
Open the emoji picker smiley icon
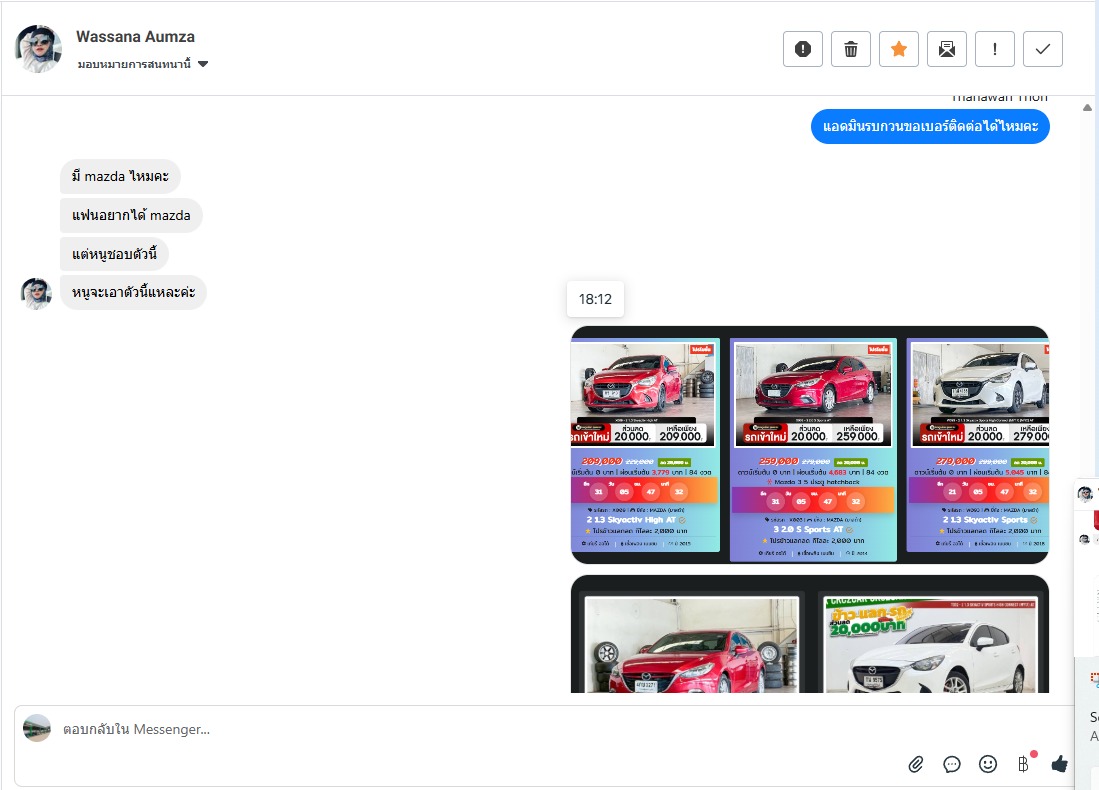(988, 764)
